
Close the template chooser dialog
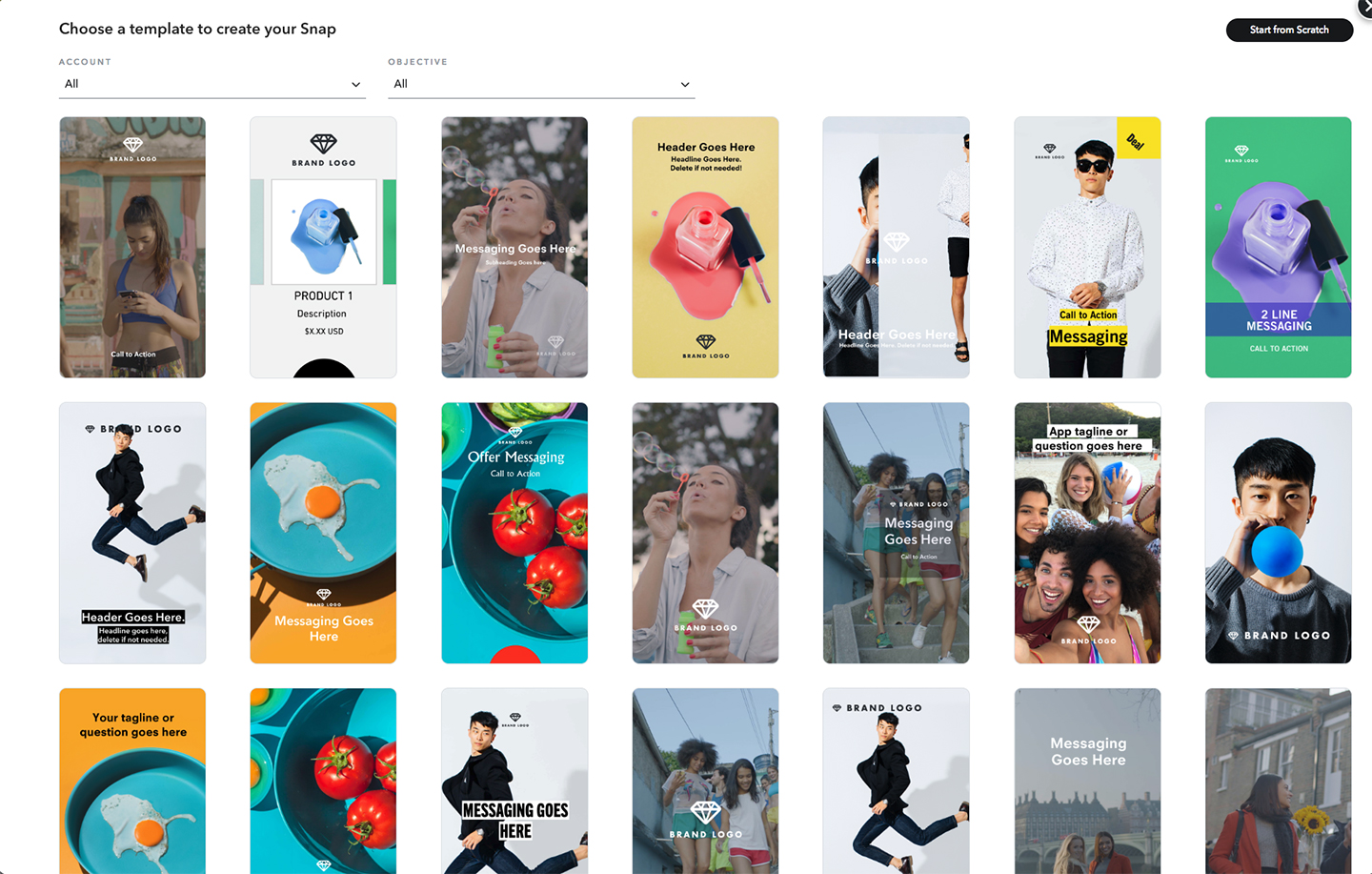point(1366,6)
